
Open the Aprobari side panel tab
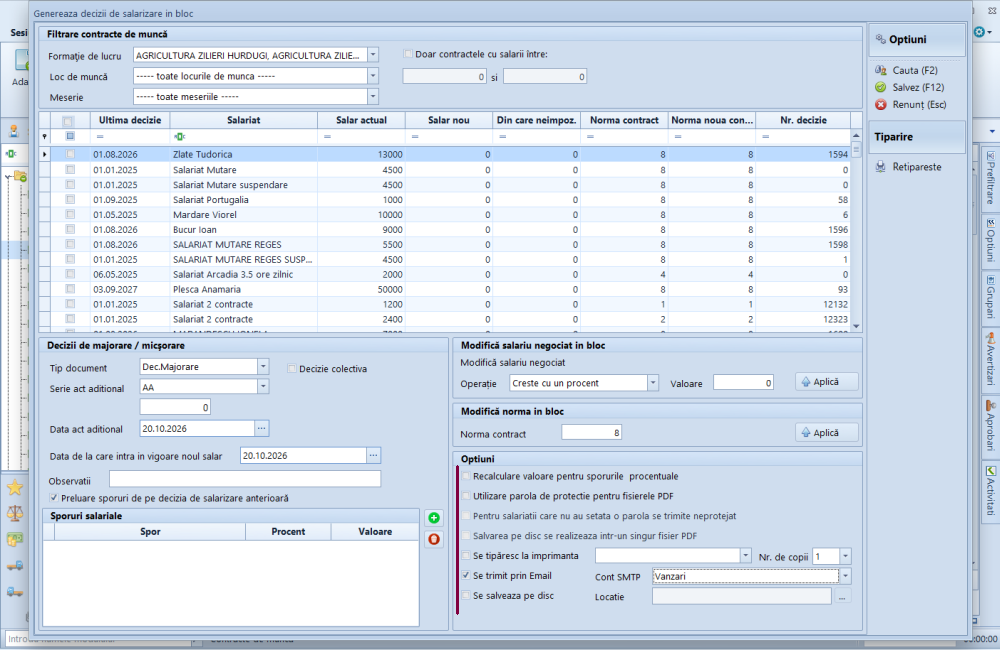[990, 425]
